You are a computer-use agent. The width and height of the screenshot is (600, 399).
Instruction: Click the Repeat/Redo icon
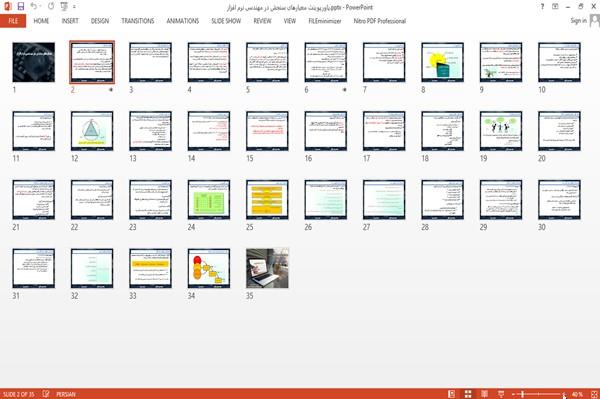tap(51, 7)
